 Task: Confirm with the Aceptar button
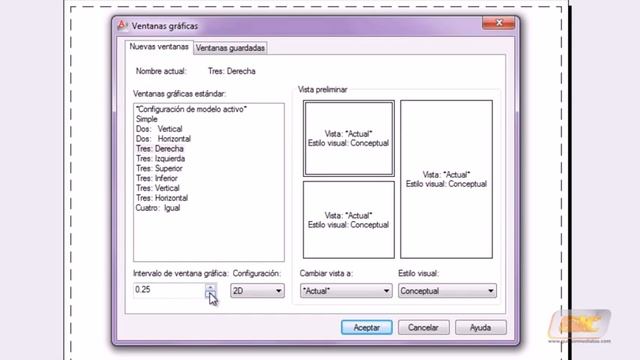[367, 327]
